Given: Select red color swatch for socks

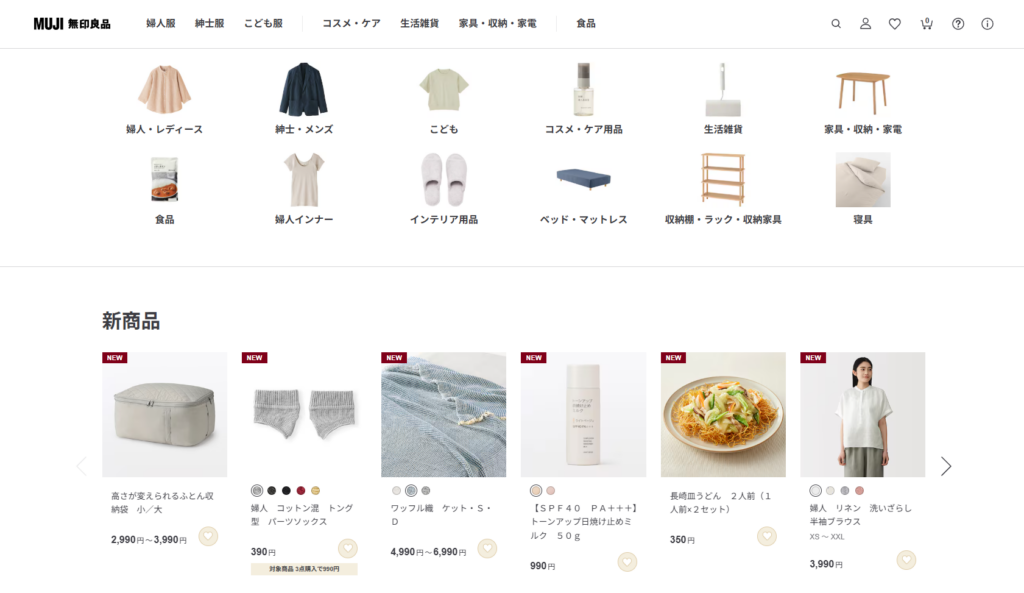Looking at the screenshot, I should pyautogui.click(x=301, y=490).
